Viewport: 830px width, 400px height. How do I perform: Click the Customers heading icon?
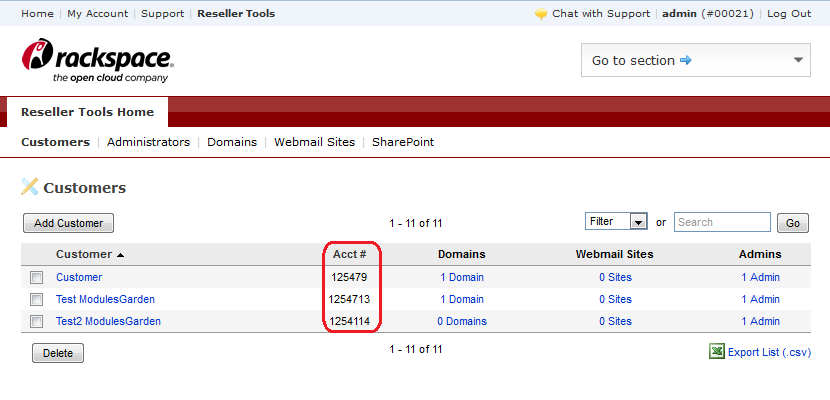pos(30,187)
